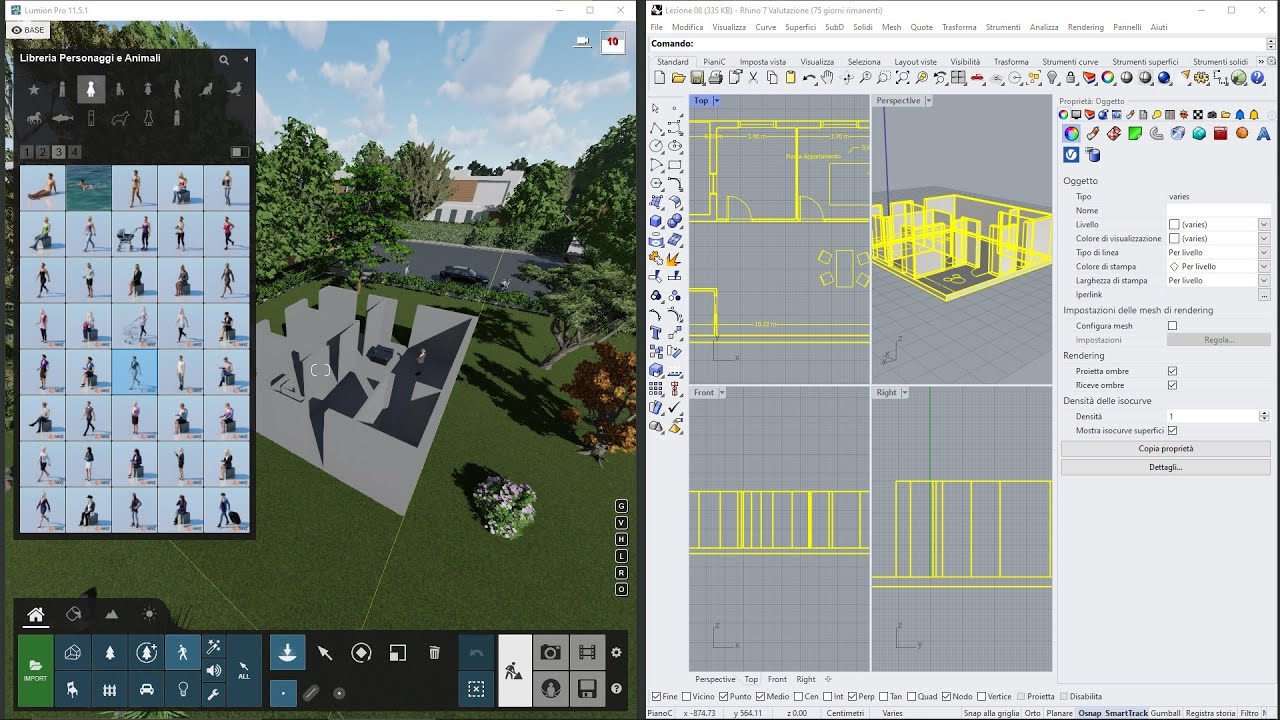Viewport: 1280px width, 720px height.
Task: Click the BASE layer visibility eye
Action: pyautogui.click(x=17, y=30)
